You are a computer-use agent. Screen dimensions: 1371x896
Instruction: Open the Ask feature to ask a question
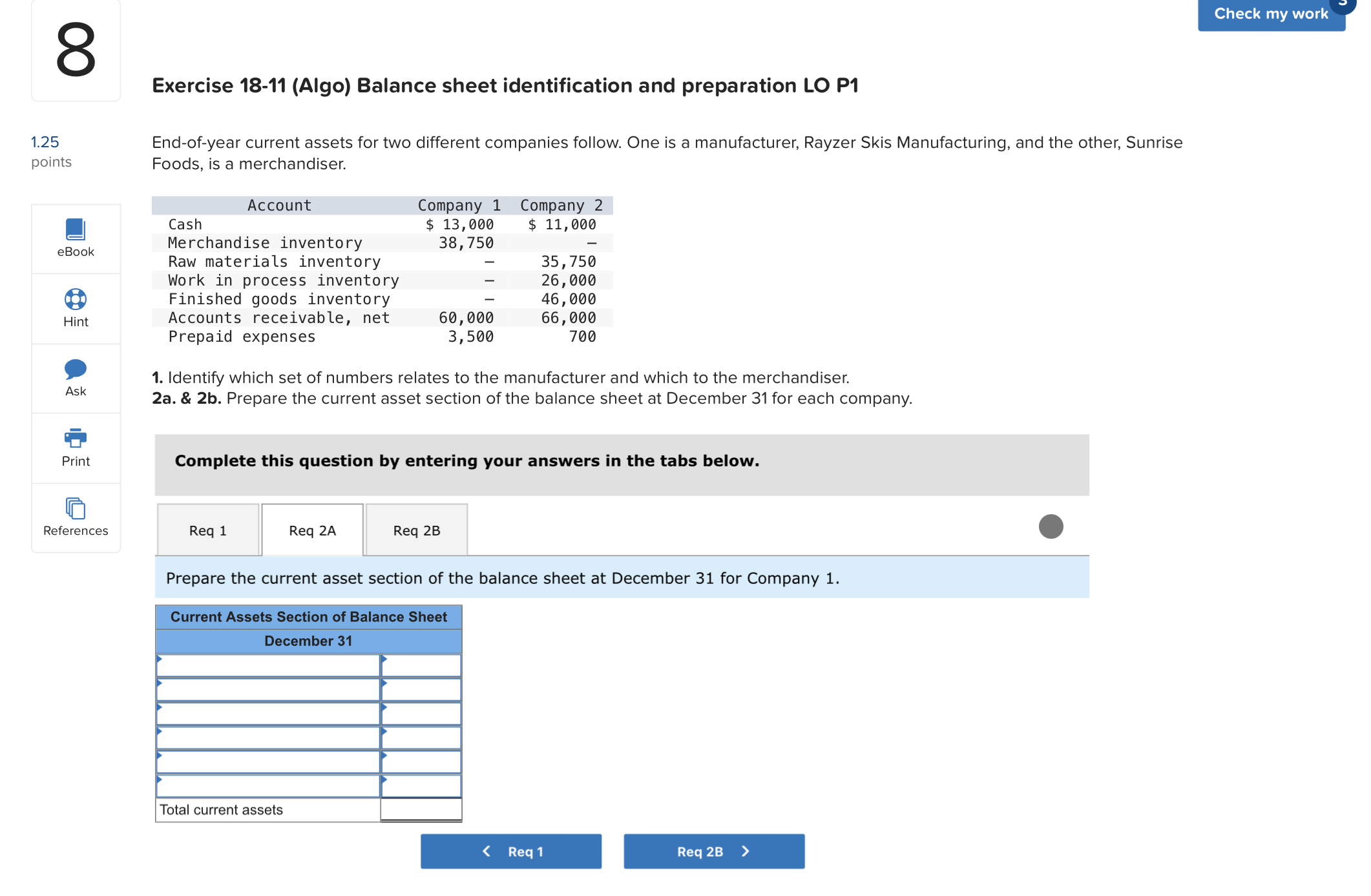tap(75, 379)
